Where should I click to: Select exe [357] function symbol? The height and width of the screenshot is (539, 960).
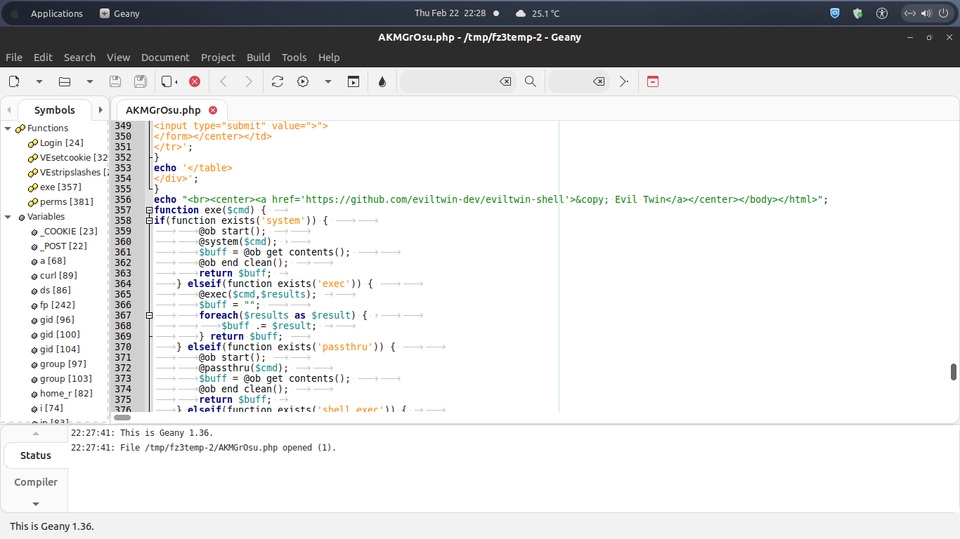61,187
